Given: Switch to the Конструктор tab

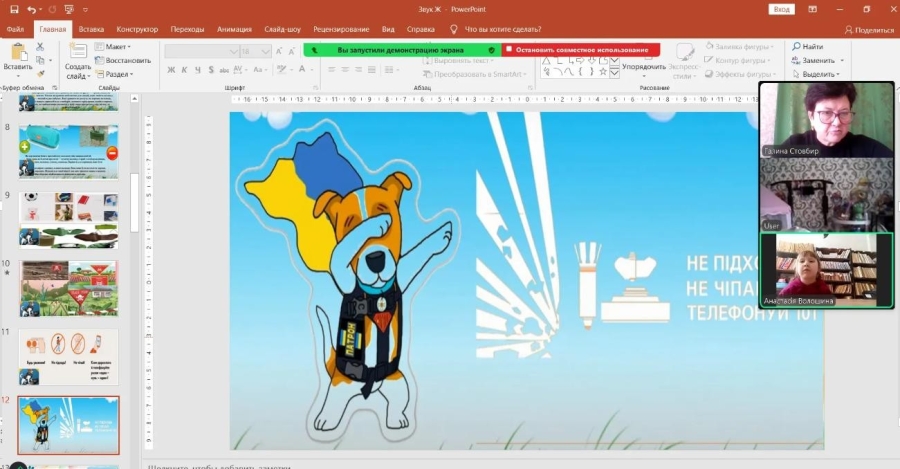Looking at the screenshot, I should coord(137,29).
